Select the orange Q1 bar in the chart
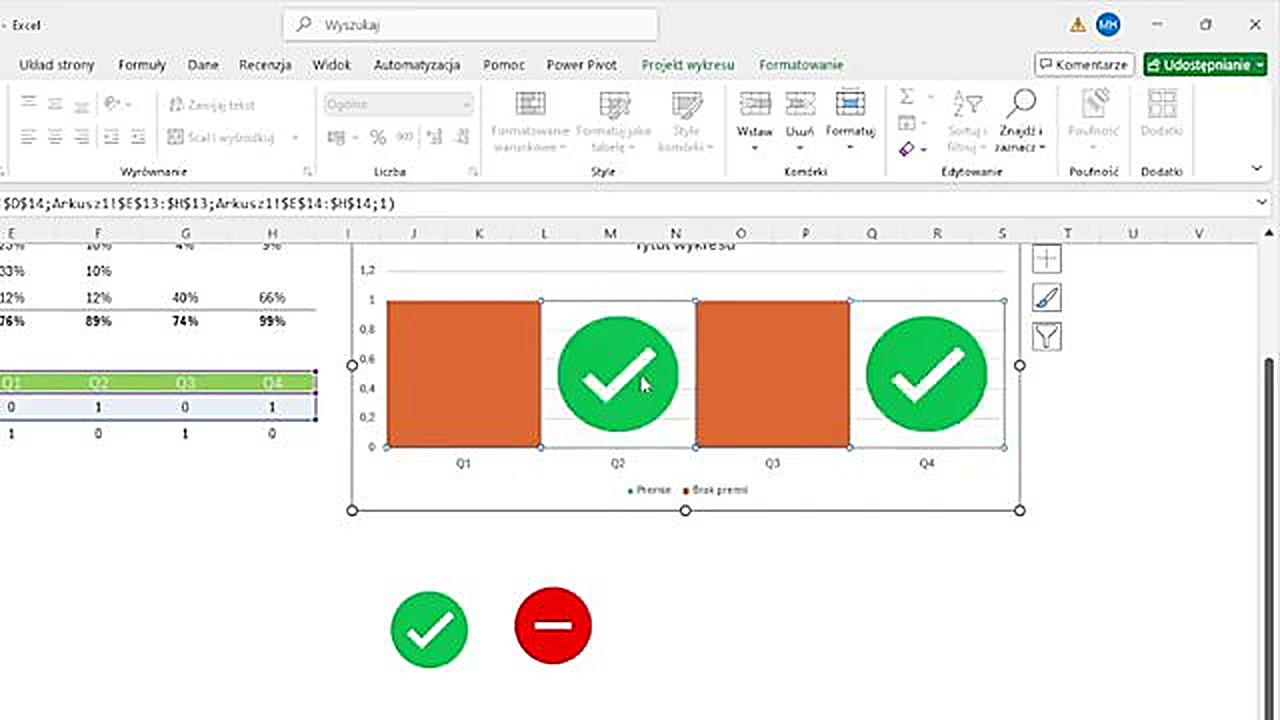This screenshot has height=720, width=1280. 463,373
